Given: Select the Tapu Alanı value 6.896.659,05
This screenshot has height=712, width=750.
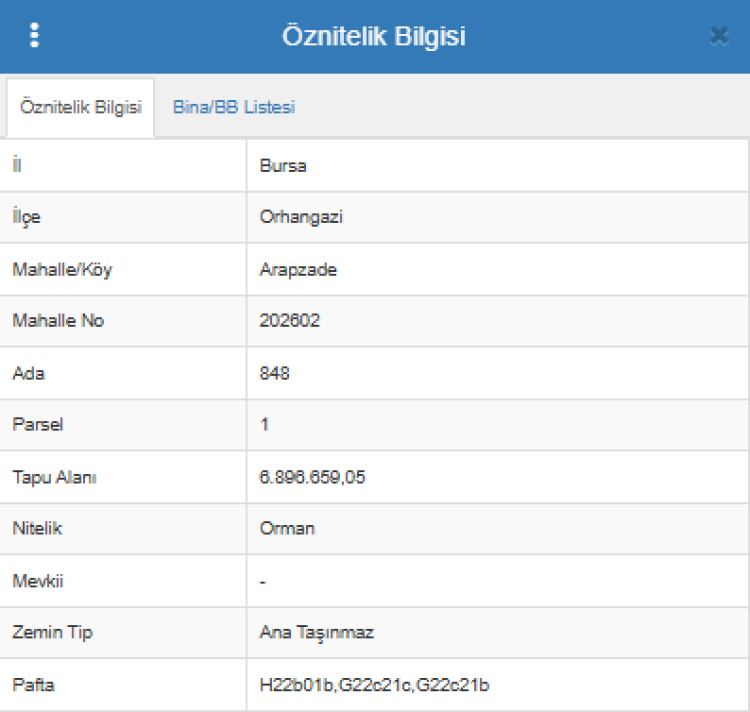Looking at the screenshot, I should 312,477.
